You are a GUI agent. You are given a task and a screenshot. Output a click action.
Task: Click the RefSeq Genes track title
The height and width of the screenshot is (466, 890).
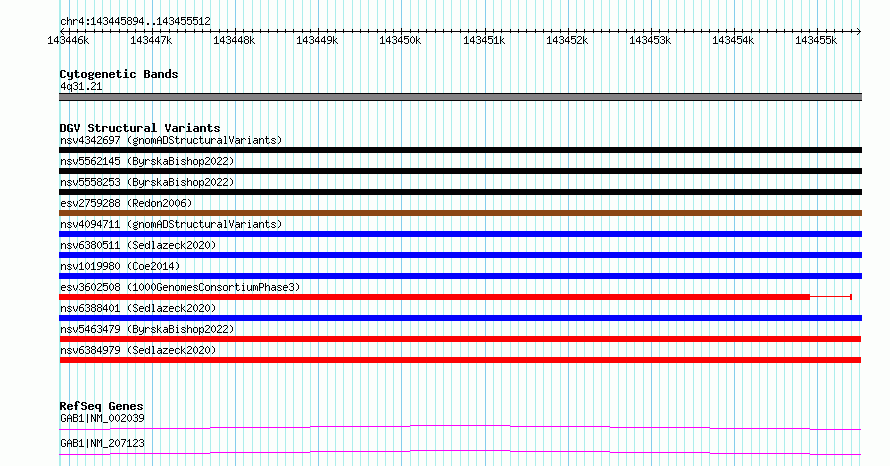[x=101, y=406]
